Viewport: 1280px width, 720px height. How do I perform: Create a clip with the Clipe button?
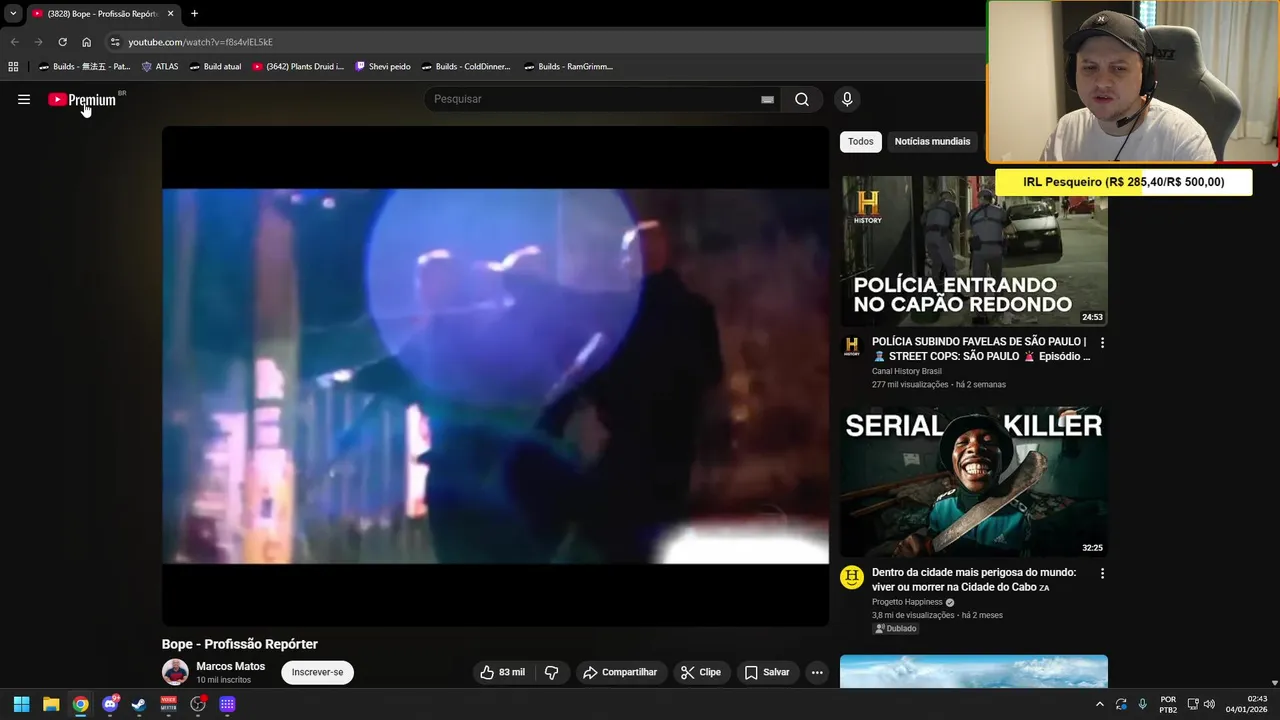[701, 672]
